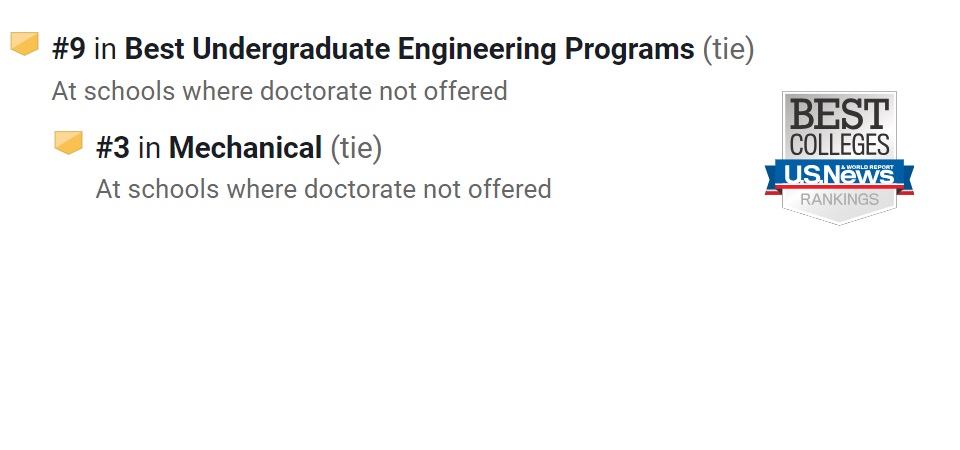The height and width of the screenshot is (450, 960).
Task: Click the word Undergraduate in the heading
Action: pyautogui.click(x=291, y=49)
